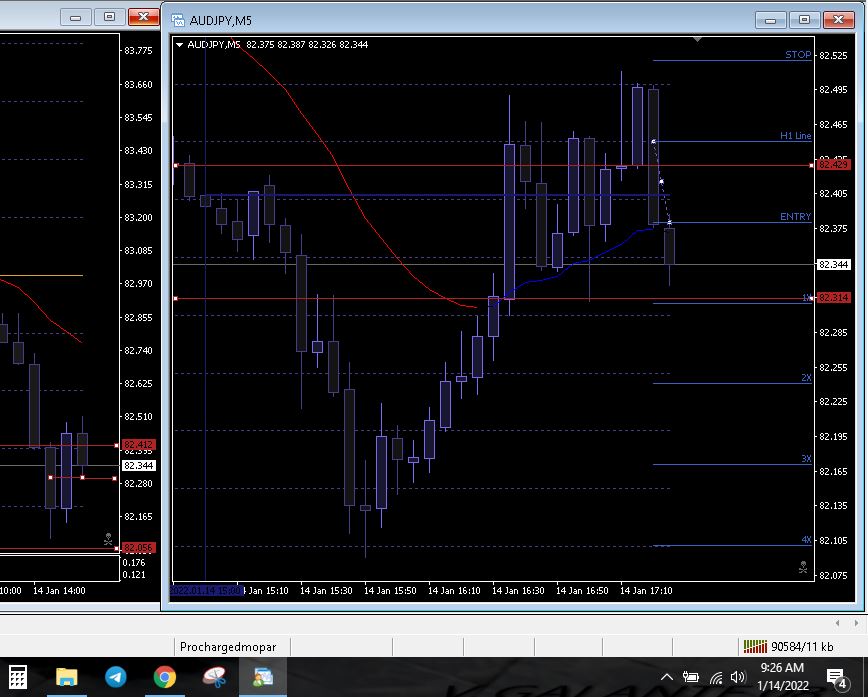Show hidden system tray icons
868x697 pixels.
tap(667, 677)
